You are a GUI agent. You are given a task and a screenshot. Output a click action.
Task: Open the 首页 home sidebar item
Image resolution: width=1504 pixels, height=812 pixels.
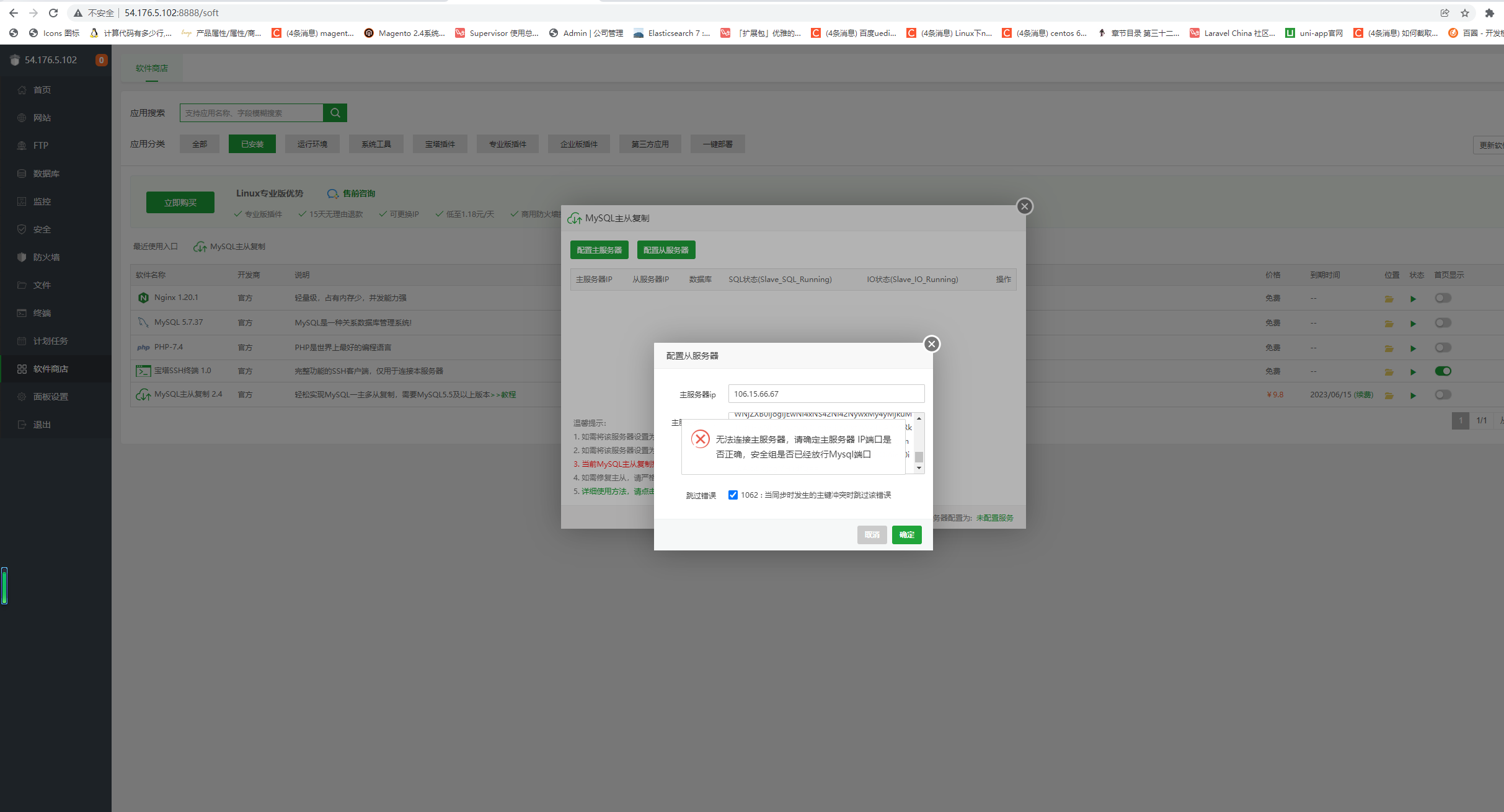[56, 90]
